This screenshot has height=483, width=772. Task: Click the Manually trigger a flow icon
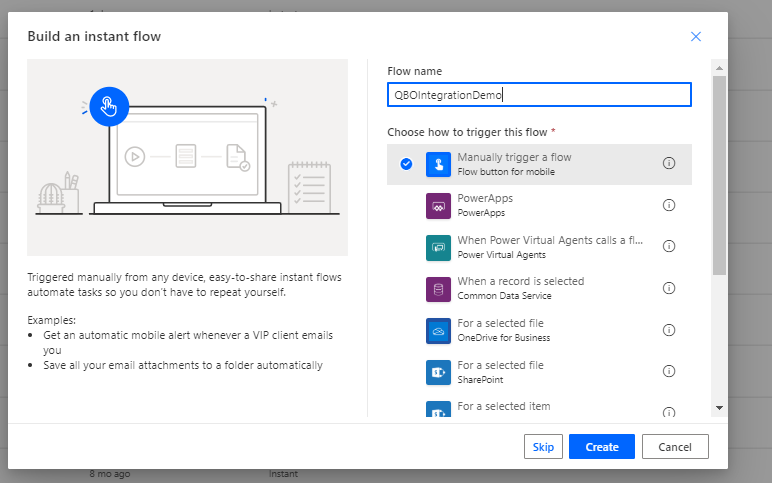tap(438, 164)
